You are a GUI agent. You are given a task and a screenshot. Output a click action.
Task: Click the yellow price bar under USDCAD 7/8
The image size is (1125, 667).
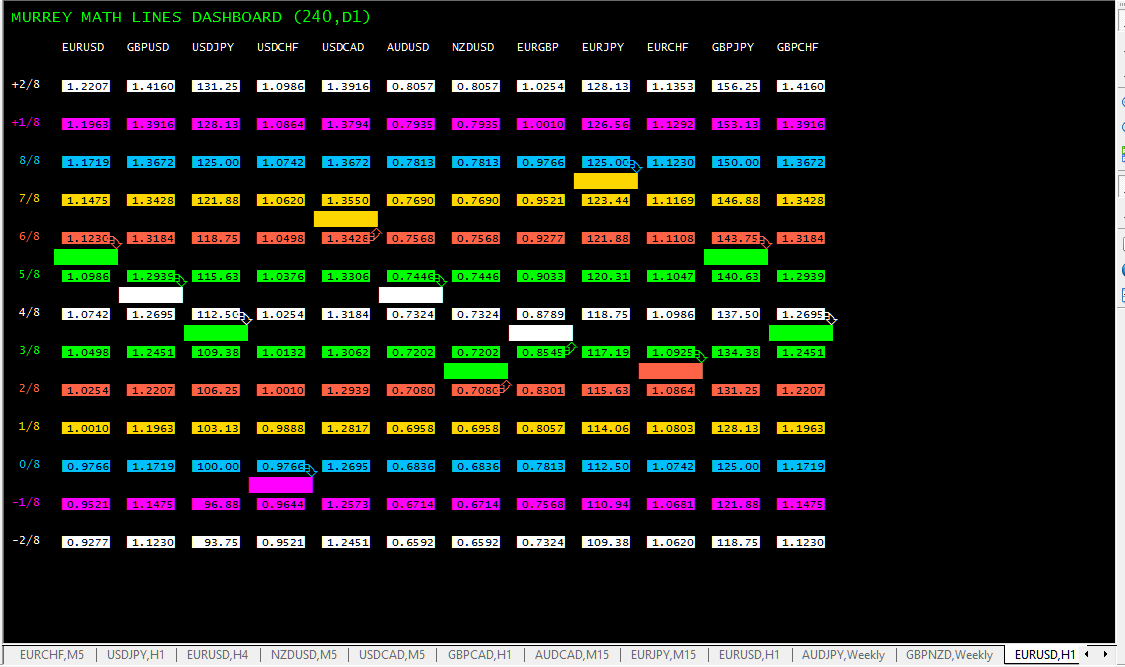coord(346,219)
